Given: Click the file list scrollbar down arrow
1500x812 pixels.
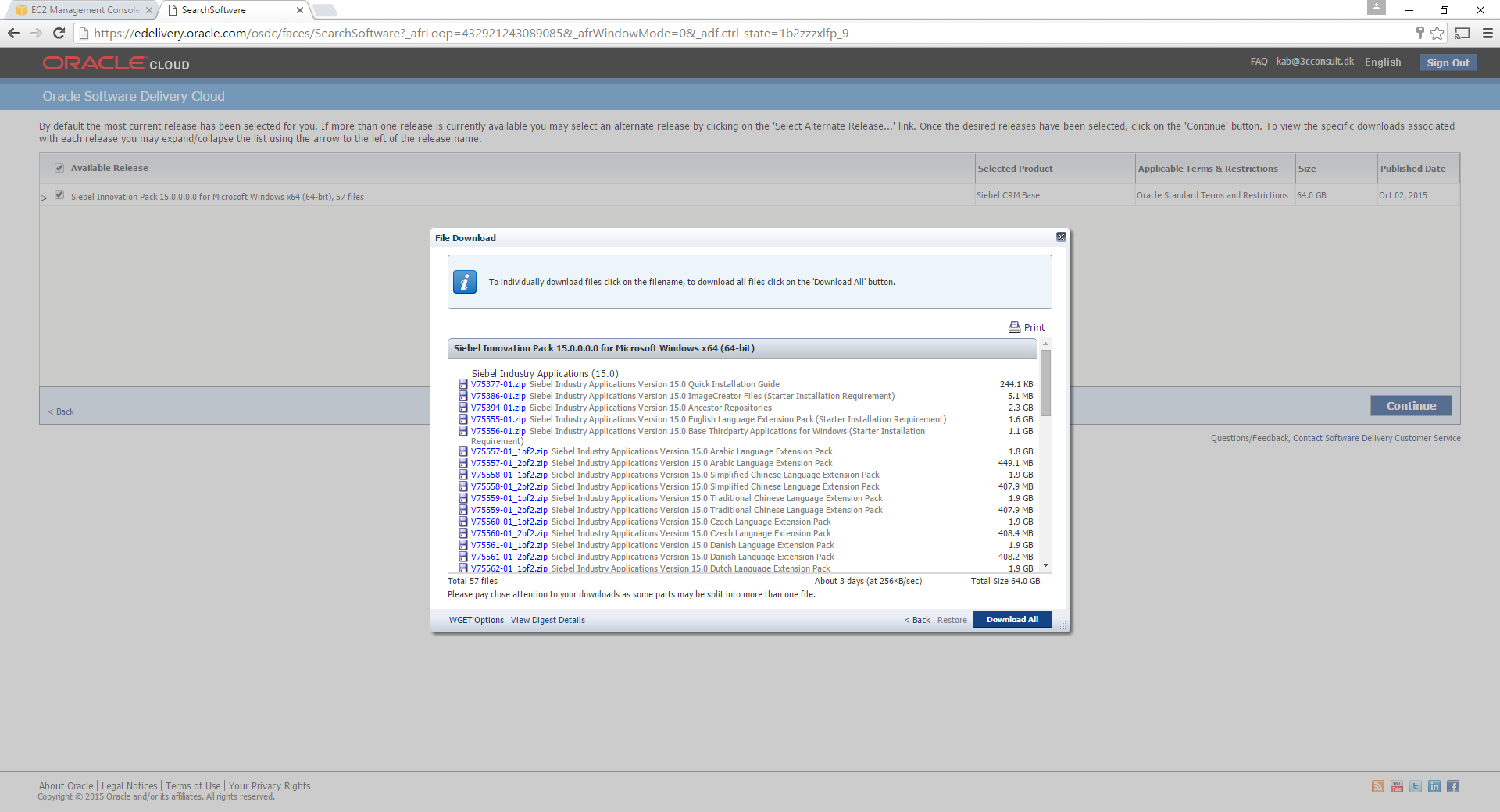Looking at the screenshot, I should pyautogui.click(x=1045, y=566).
